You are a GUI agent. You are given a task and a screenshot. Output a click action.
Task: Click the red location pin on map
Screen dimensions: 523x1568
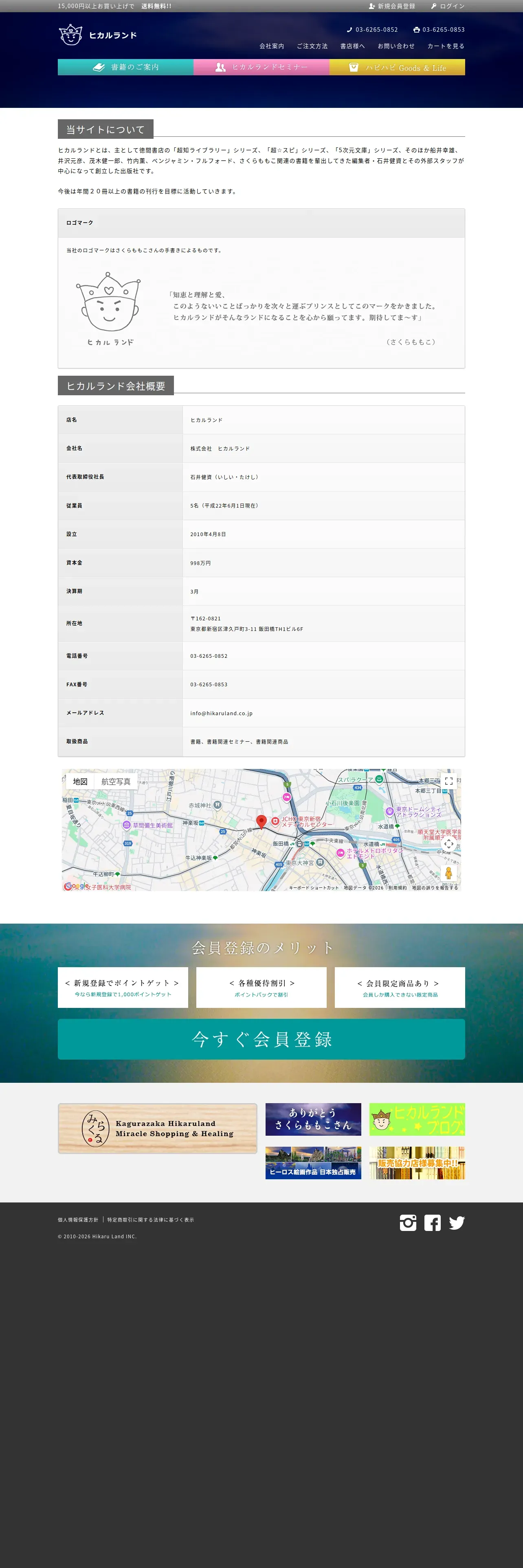(x=261, y=822)
